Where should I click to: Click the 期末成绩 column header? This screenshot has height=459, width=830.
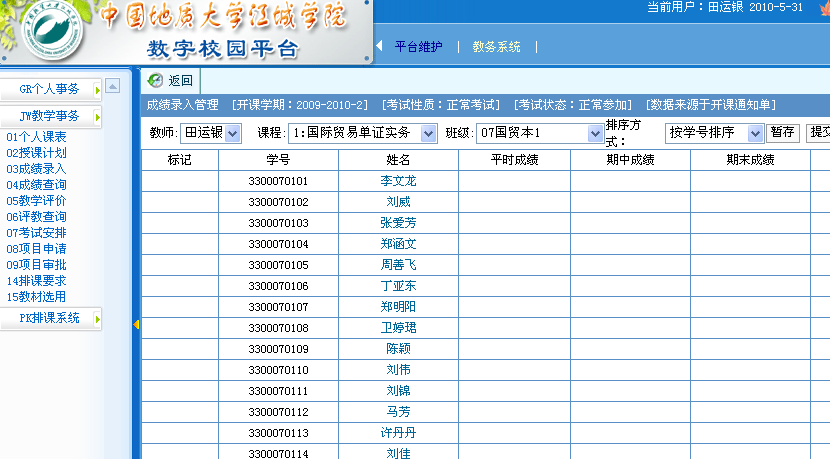coord(751,160)
